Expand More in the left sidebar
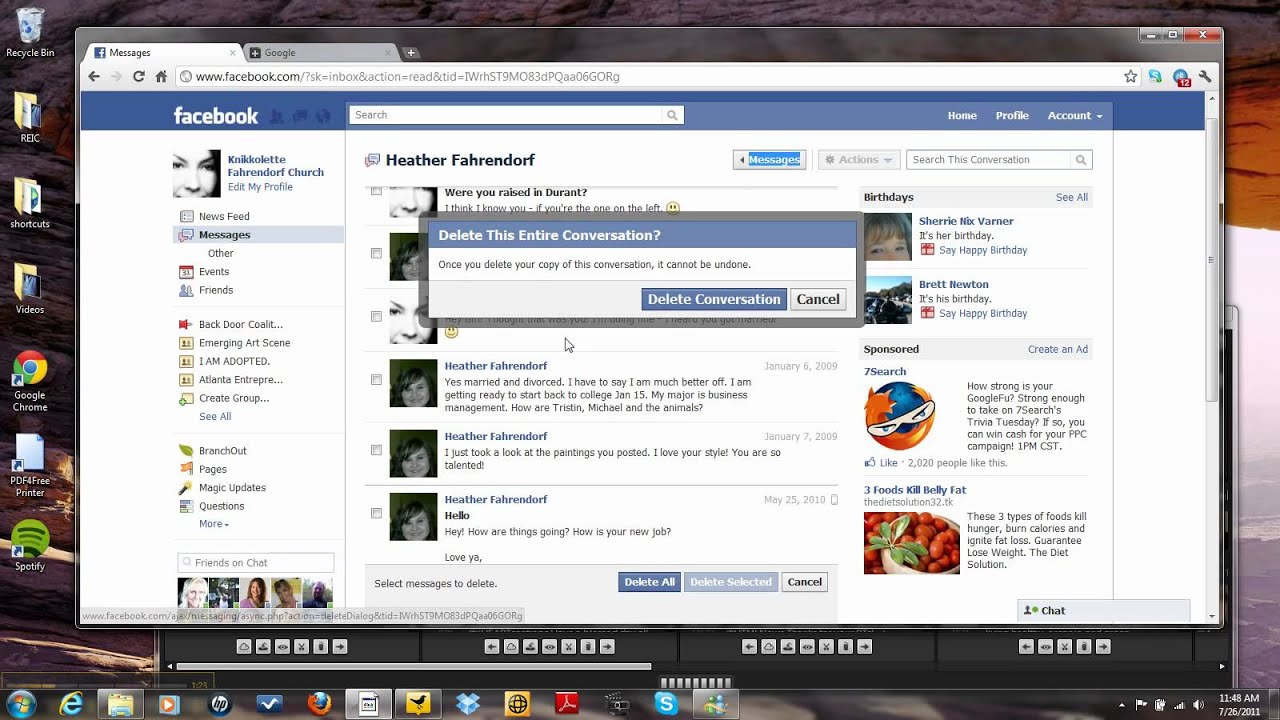The height and width of the screenshot is (720, 1280). [x=214, y=524]
